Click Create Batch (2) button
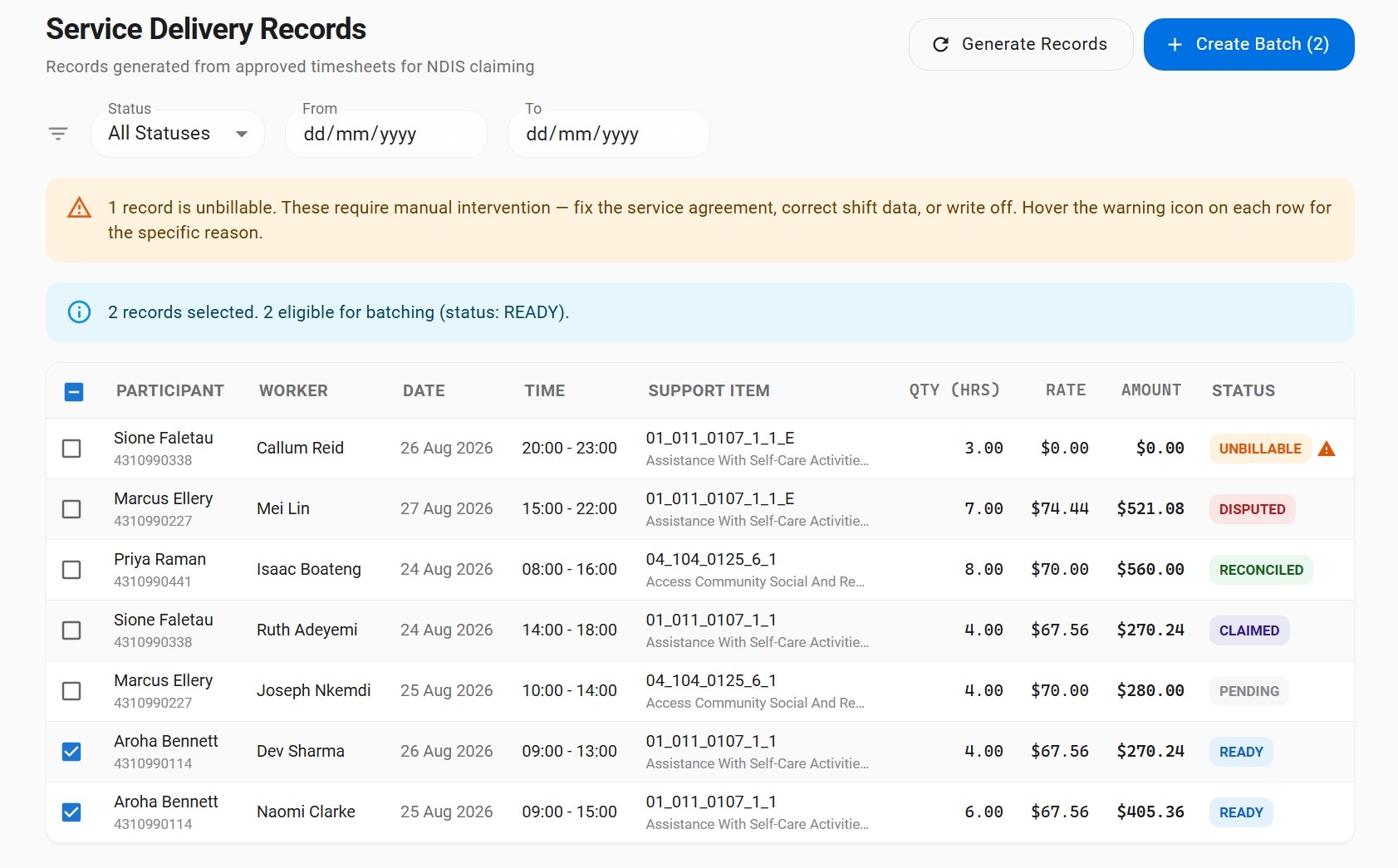 click(1248, 45)
